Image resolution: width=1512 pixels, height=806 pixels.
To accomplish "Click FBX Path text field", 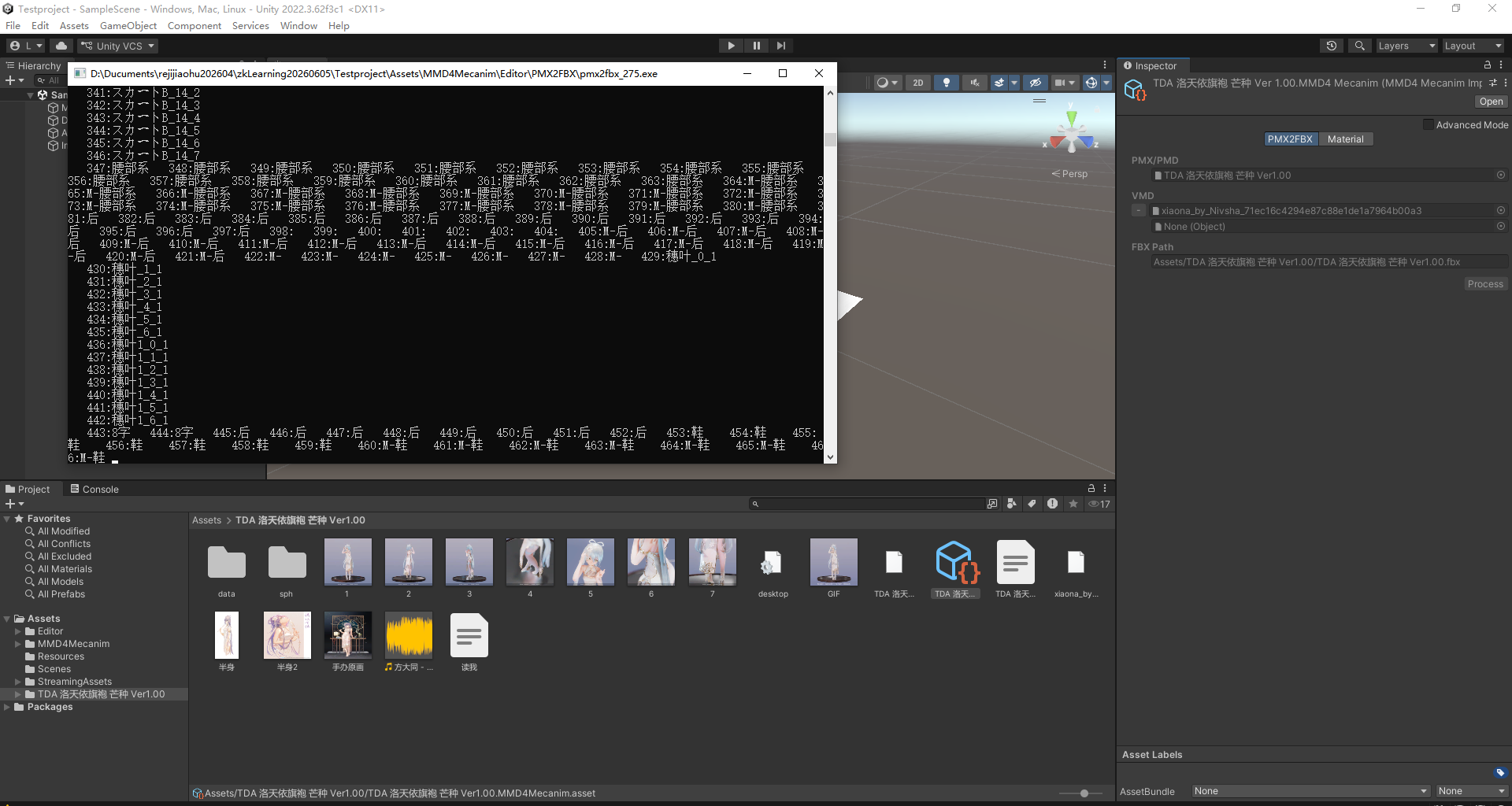I will [x=1329, y=262].
